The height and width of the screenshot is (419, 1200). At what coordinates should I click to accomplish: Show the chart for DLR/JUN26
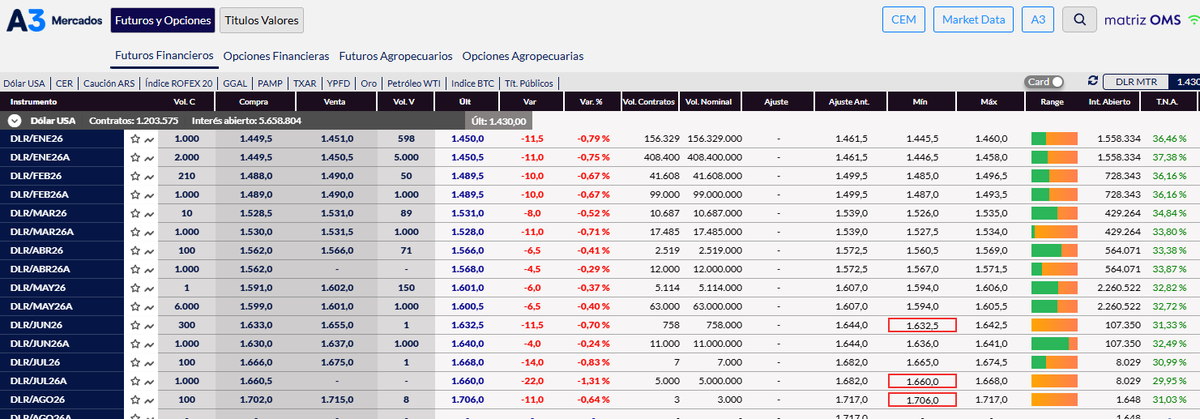tap(149, 325)
